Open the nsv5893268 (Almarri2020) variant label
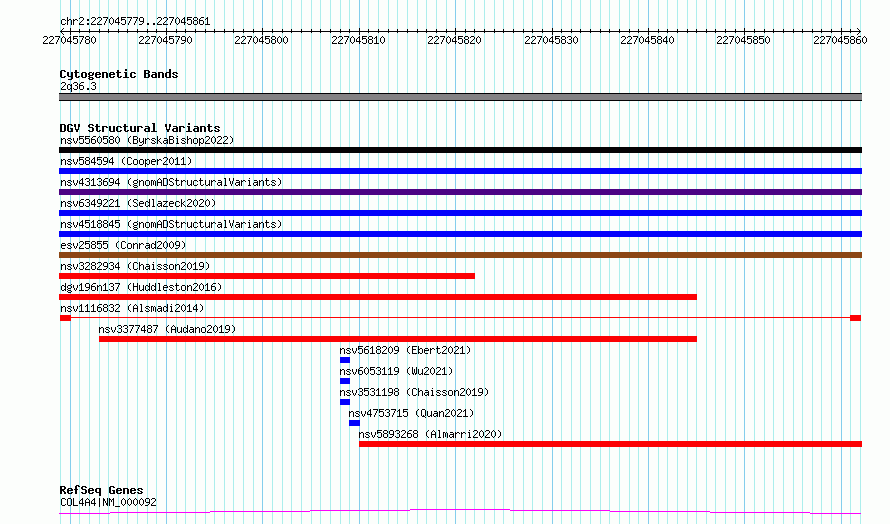 (430, 434)
